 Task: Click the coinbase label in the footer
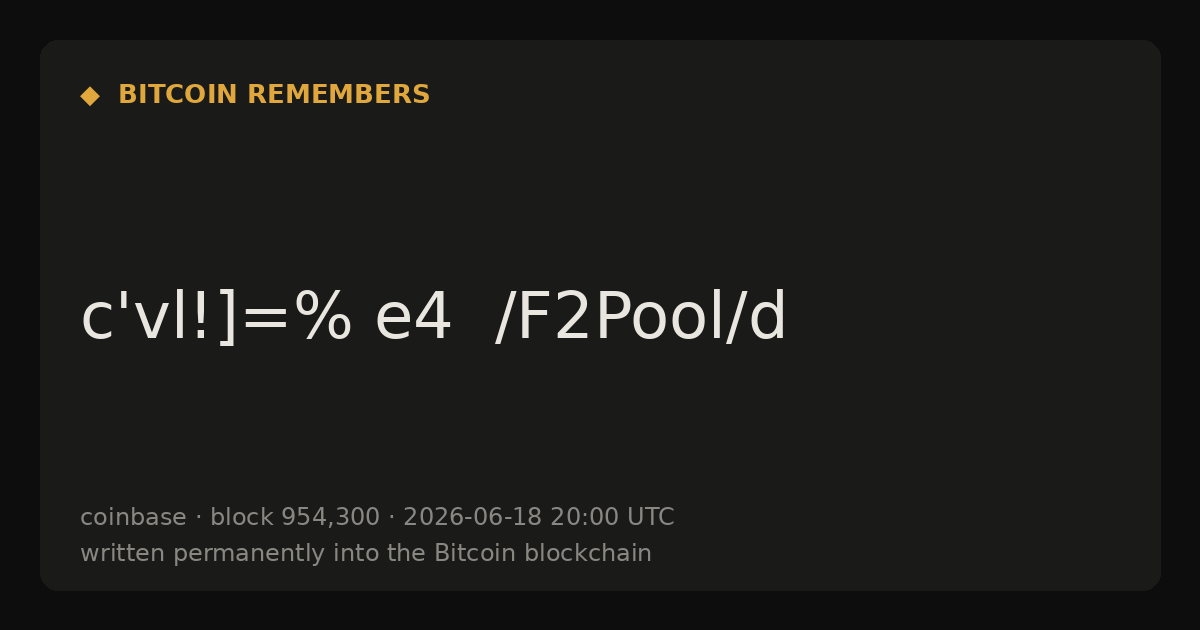coord(133,517)
